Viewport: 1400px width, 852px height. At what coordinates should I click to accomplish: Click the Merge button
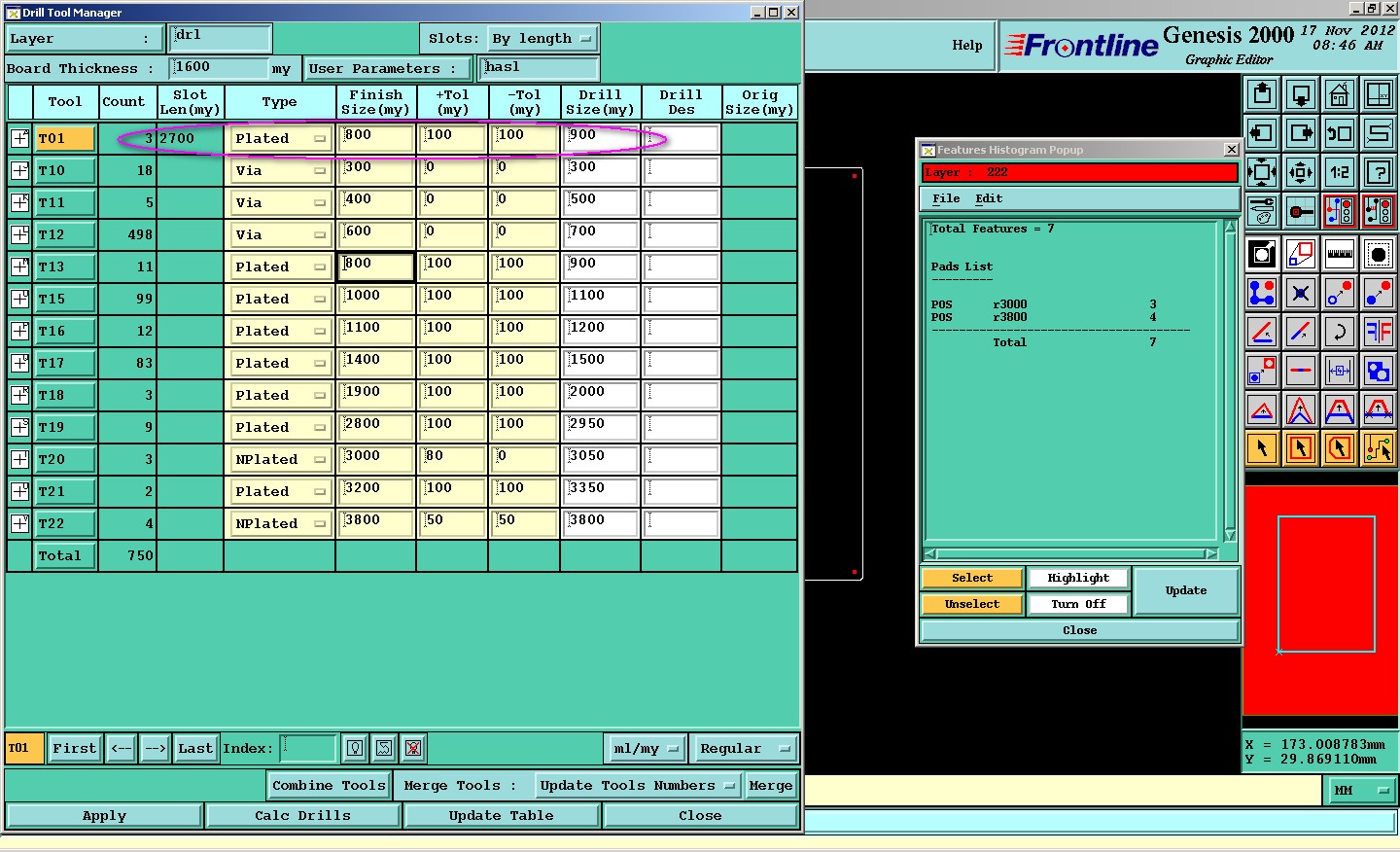pyautogui.click(x=771, y=786)
